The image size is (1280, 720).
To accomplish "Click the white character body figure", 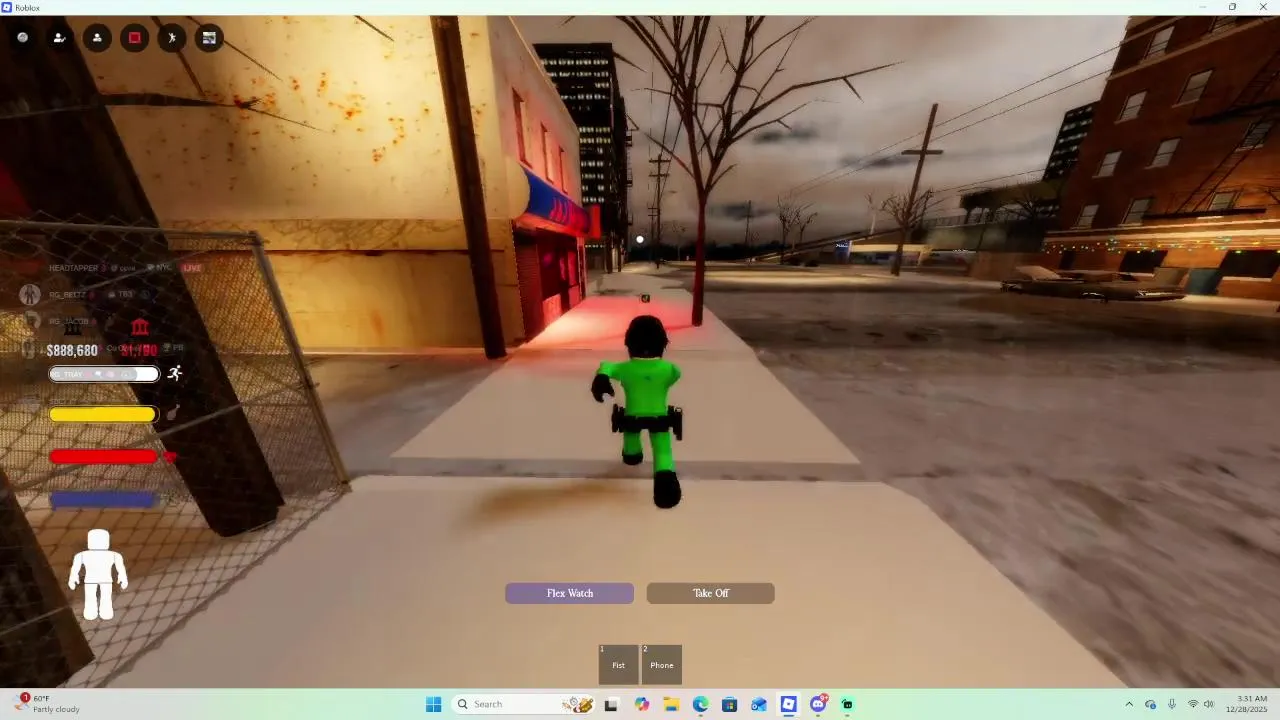I will [98, 575].
